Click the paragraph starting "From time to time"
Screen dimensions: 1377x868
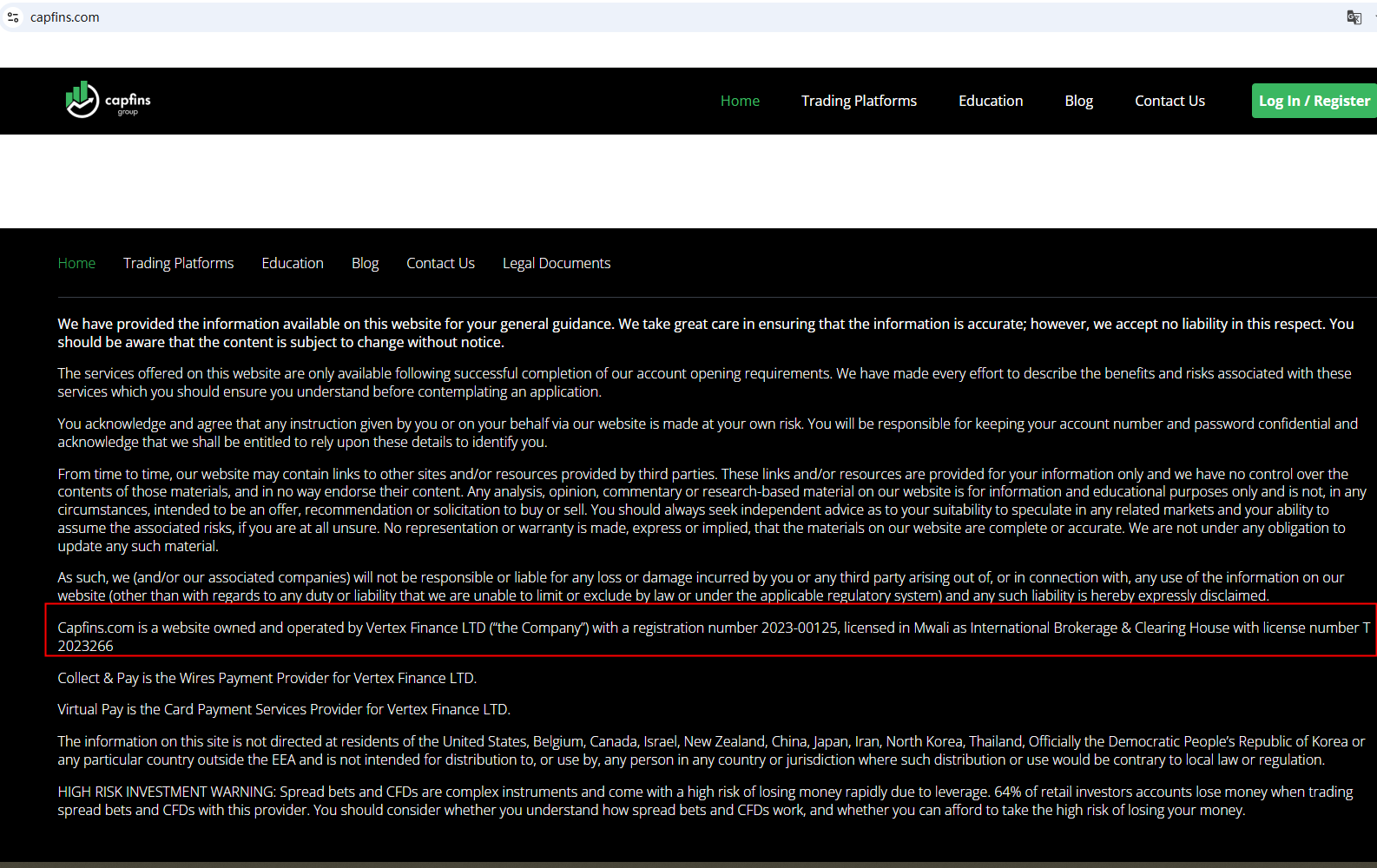click(x=712, y=510)
